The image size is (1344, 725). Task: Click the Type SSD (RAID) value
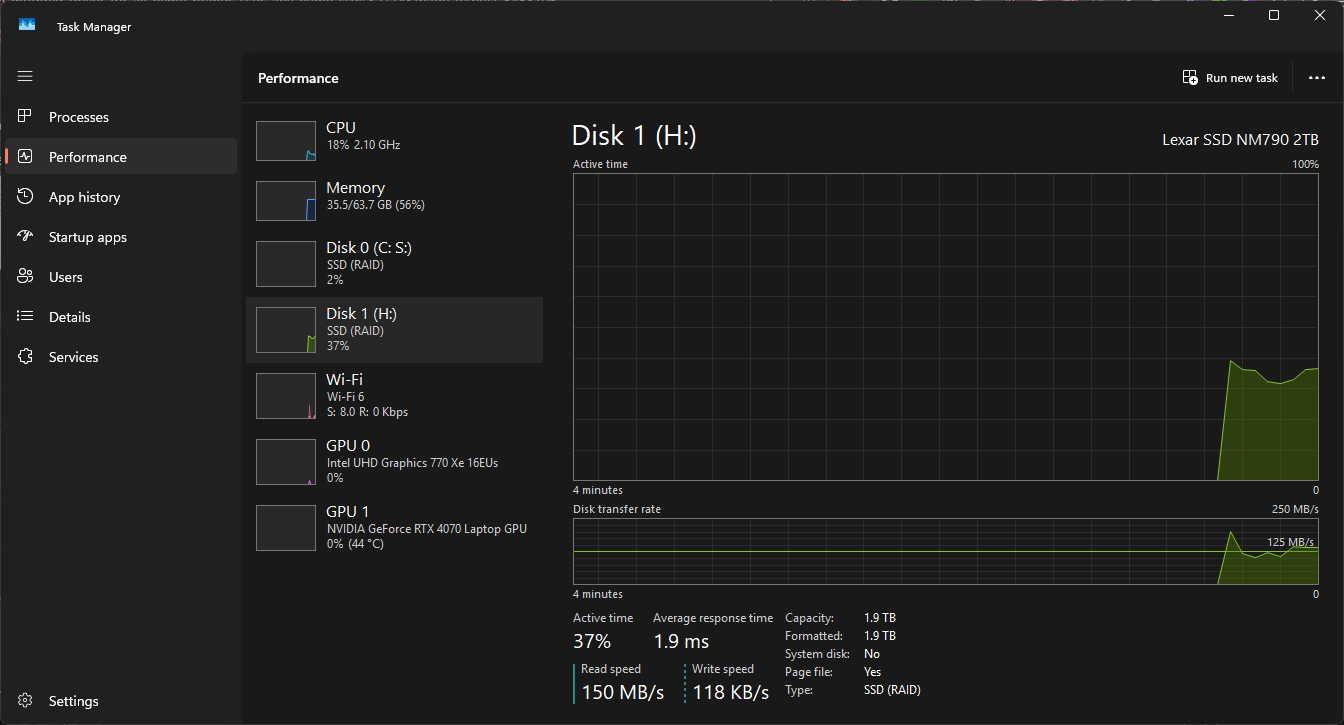tap(892, 690)
